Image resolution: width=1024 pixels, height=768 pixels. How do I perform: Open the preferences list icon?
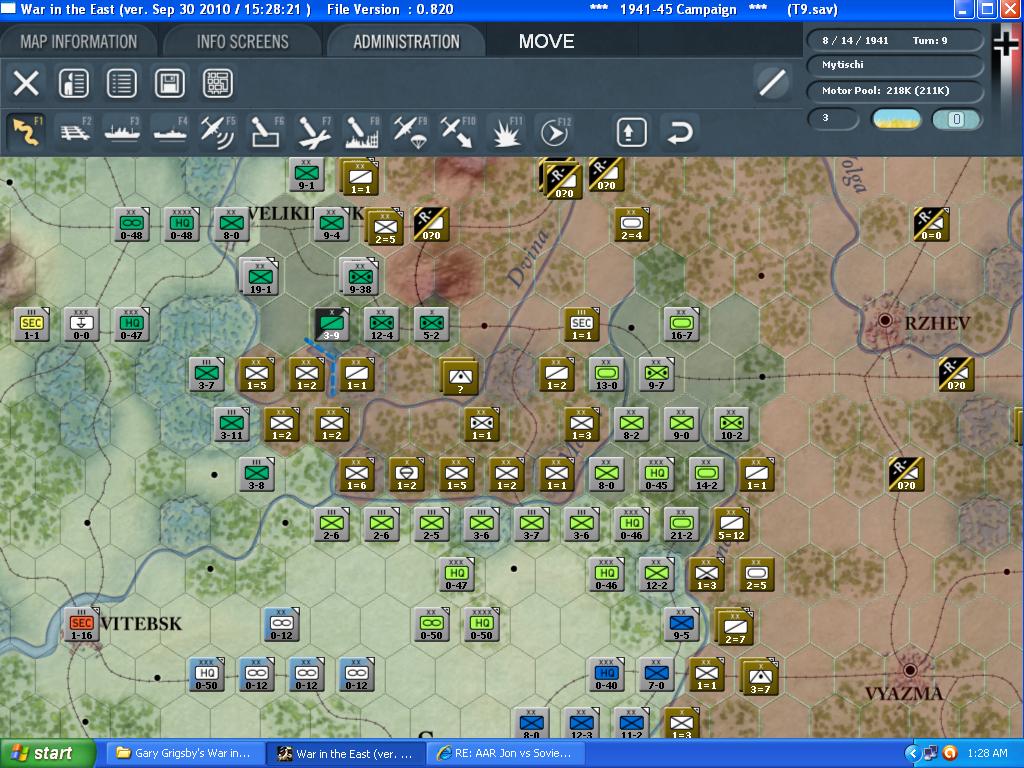click(x=121, y=84)
